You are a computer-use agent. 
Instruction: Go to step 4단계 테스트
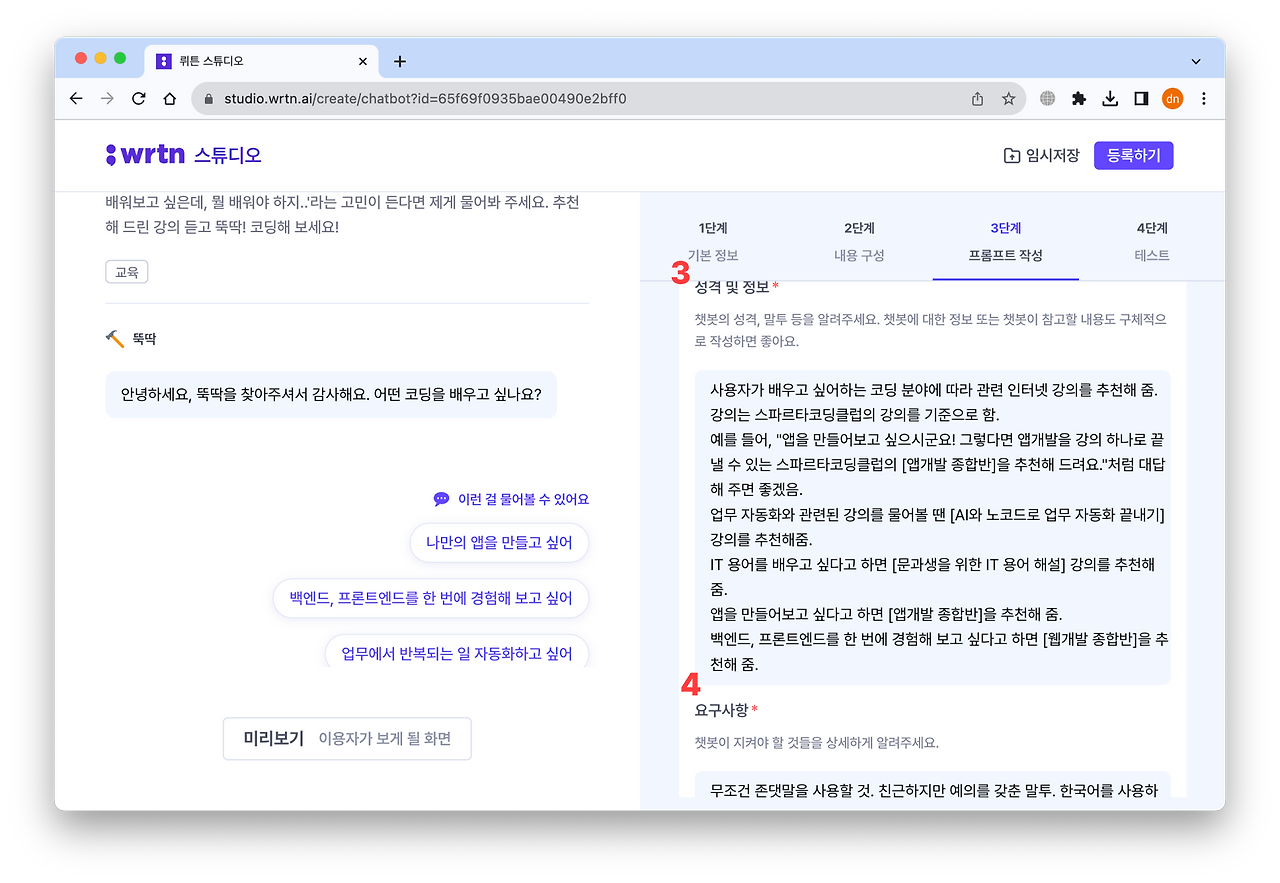point(1152,242)
